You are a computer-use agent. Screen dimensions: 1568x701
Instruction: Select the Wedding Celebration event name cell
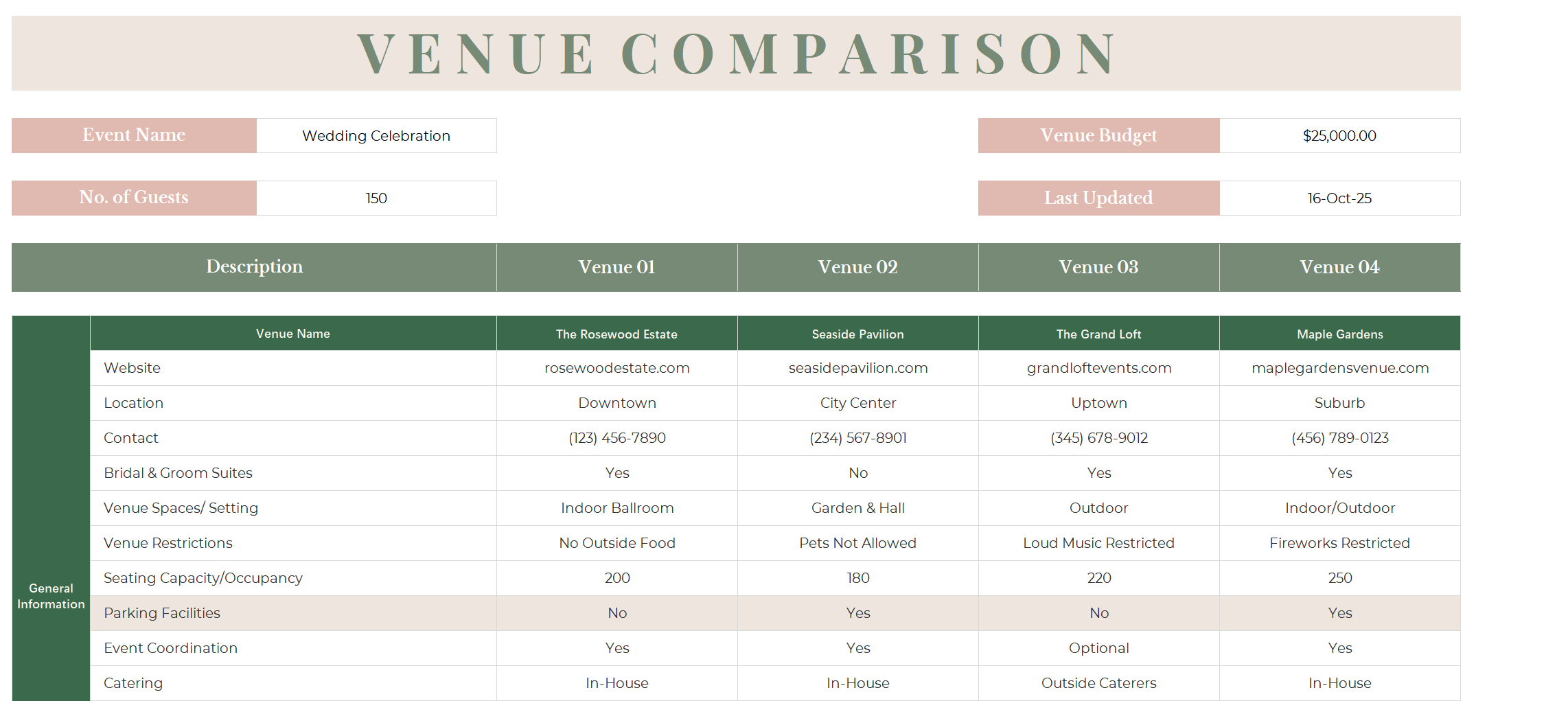(376, 135)
